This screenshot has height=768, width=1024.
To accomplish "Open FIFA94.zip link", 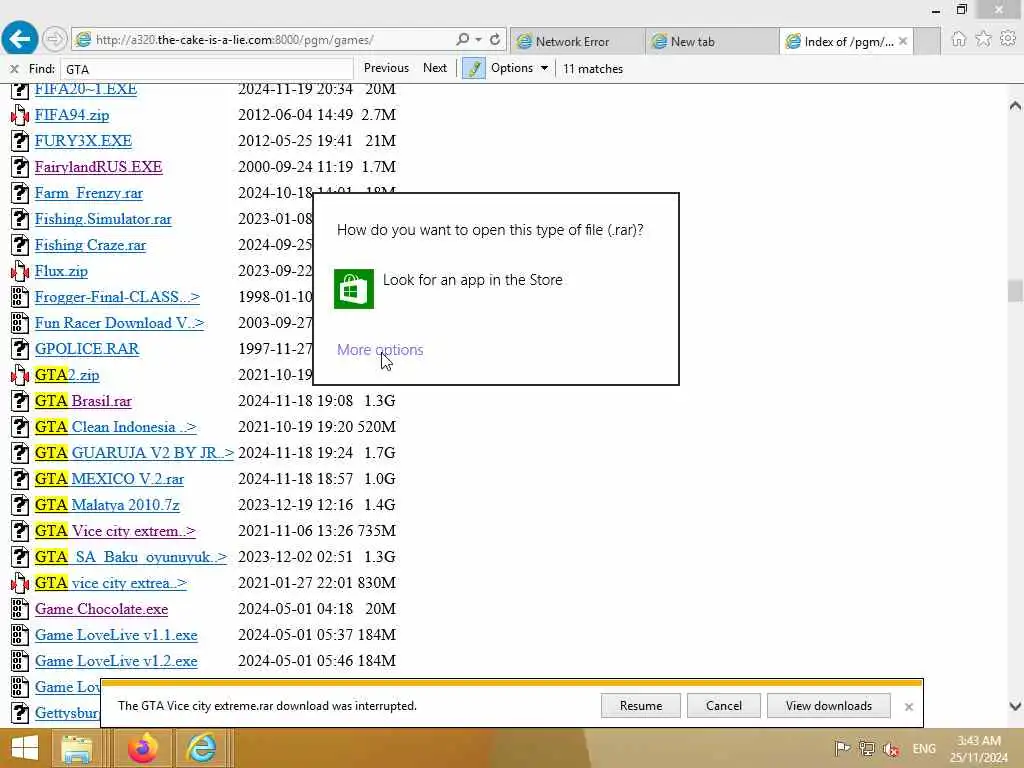I will click(x=72, y=115).
